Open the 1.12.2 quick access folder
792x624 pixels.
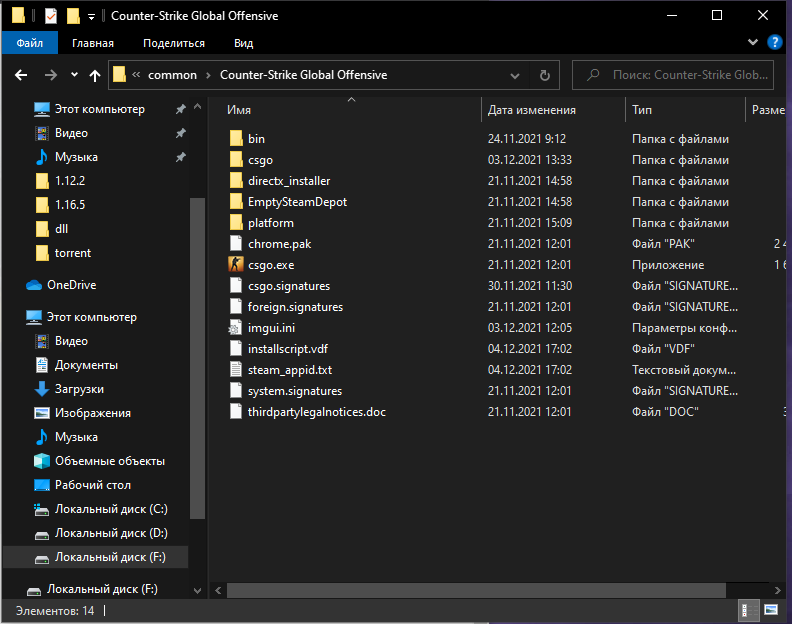(61, 181)
